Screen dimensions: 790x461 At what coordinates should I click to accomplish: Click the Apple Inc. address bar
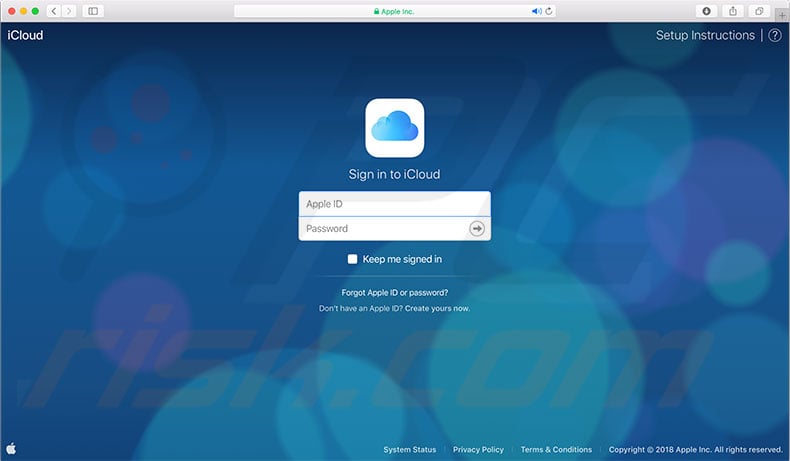(395, 11)
